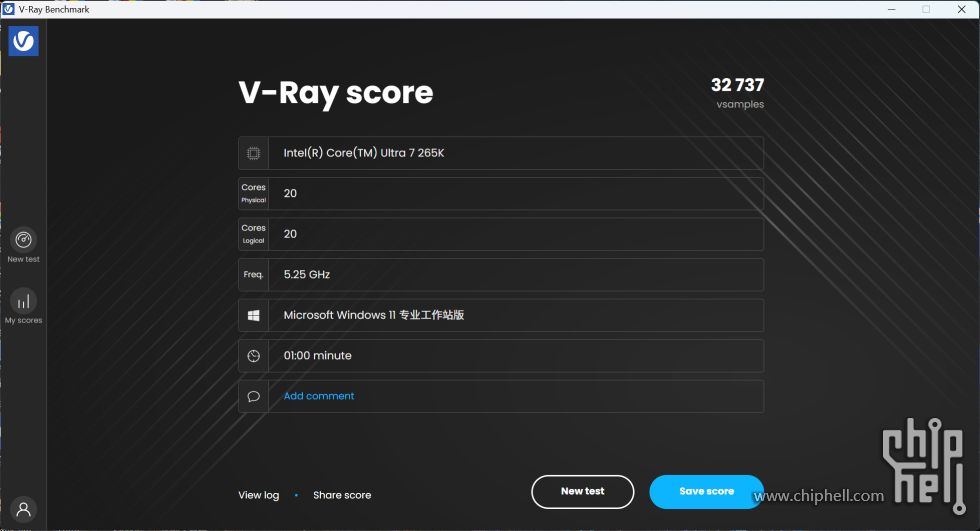The height and width of the screenshot is (531, 980).
Task: Click the V-Ray Benchmark title bar app icon
Action: [x=9, y=9]
